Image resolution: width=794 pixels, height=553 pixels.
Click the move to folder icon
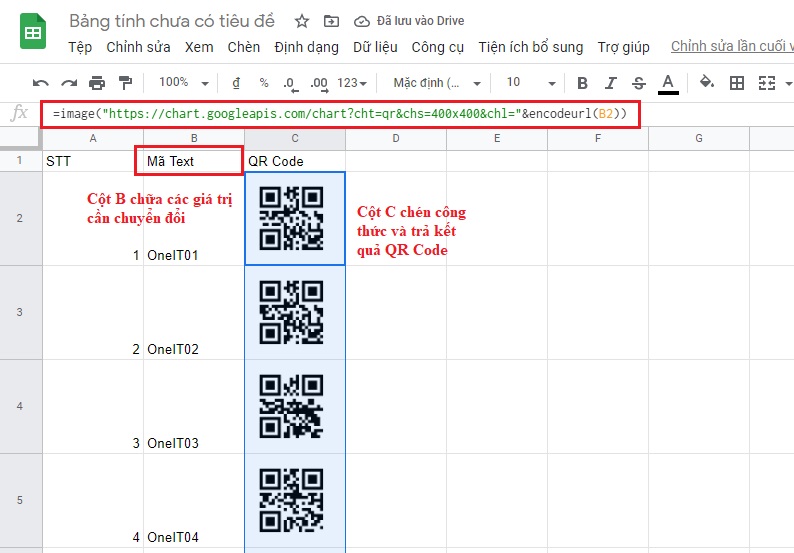[331, 21]
